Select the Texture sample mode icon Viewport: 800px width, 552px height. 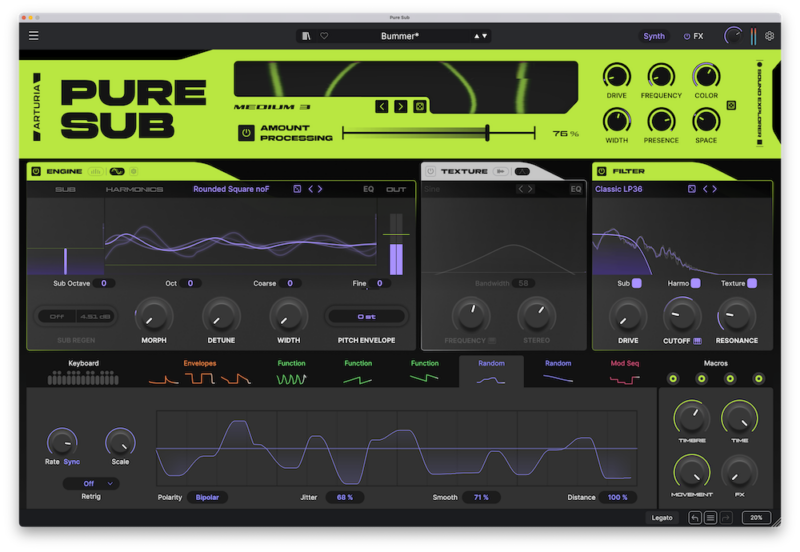tap(501, 171)
